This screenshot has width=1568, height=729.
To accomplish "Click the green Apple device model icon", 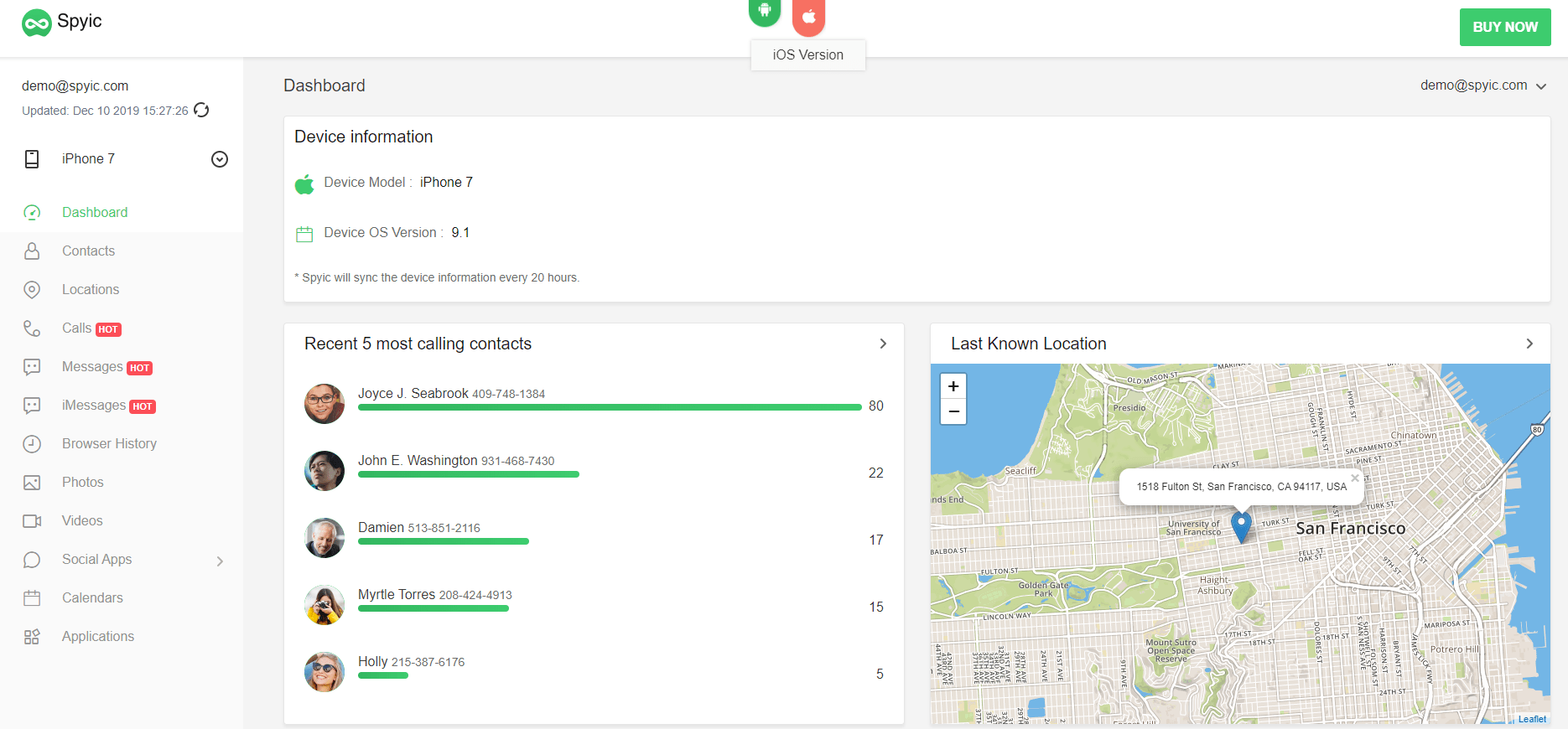I will pyautogui.click(x=304, y=184).
